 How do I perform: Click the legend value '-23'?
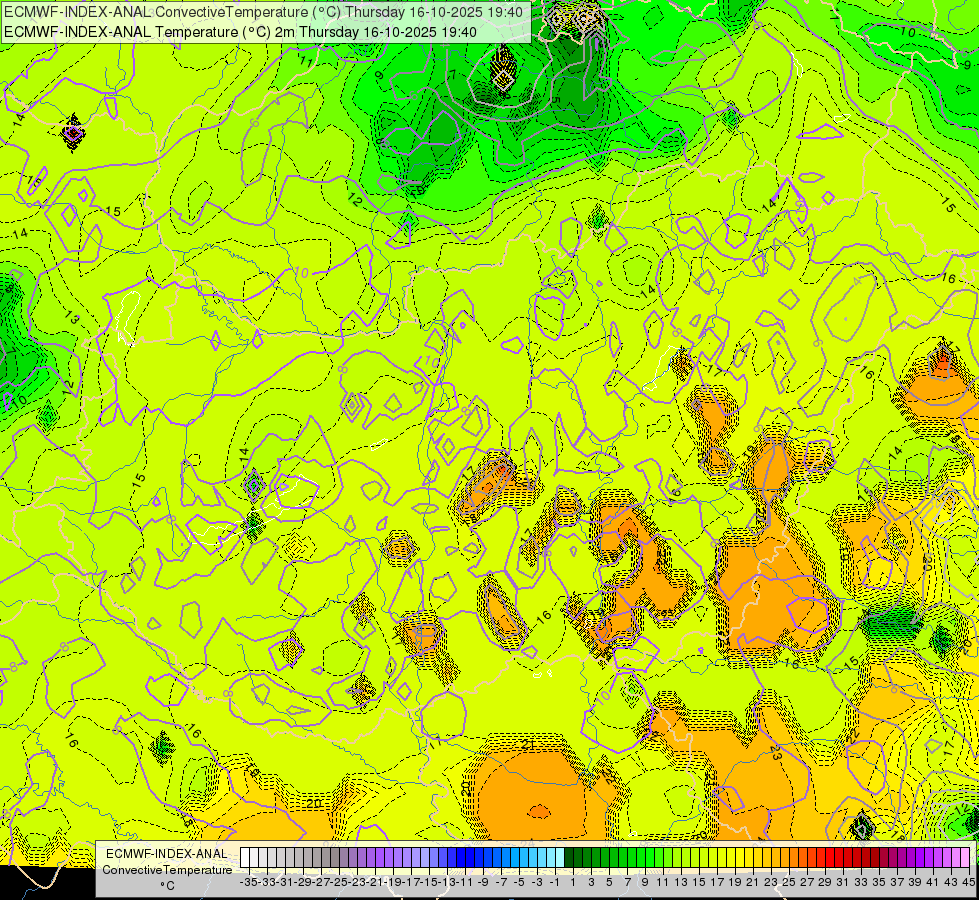point(357,882)
